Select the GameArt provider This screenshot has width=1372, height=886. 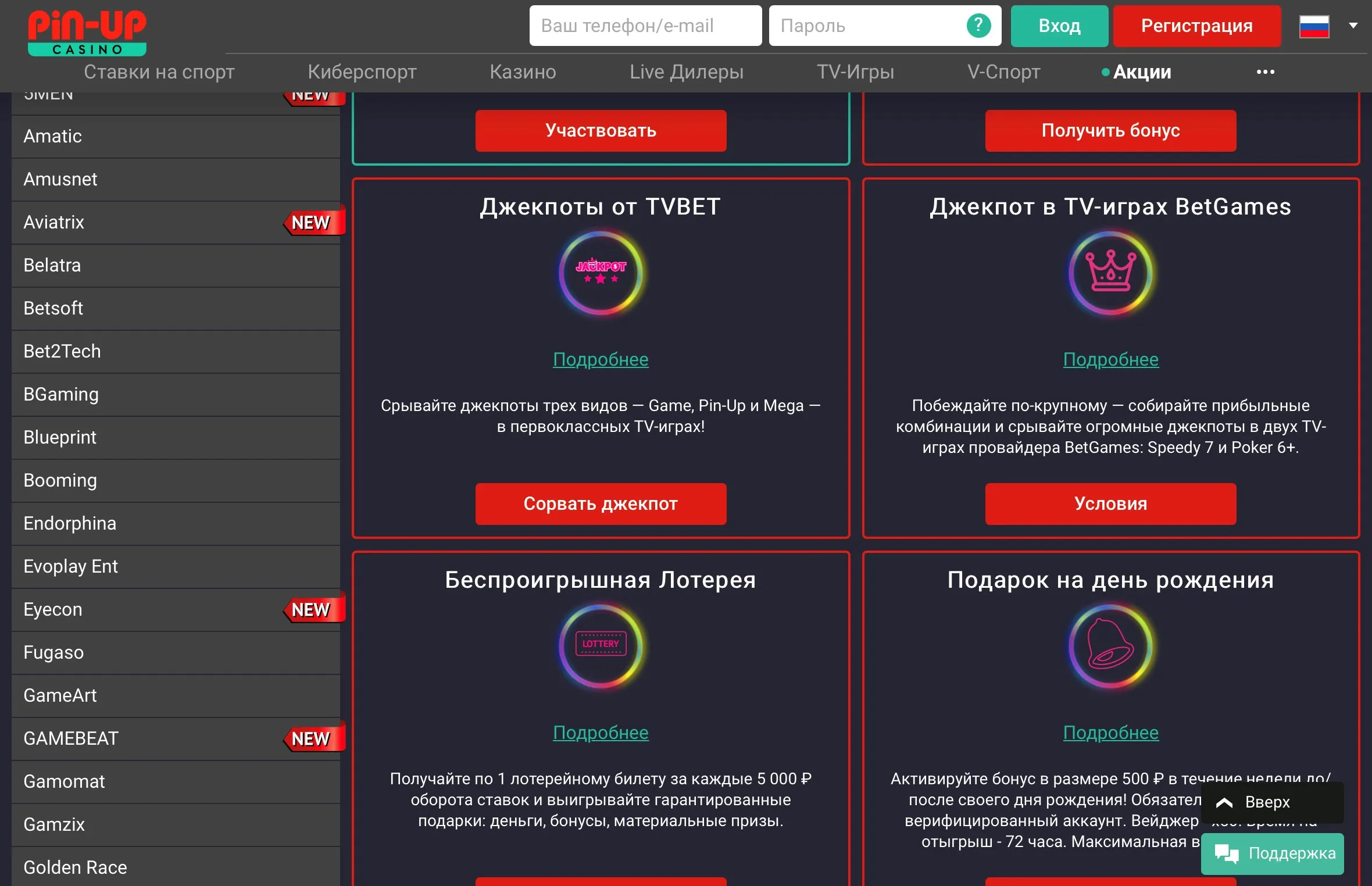[176, 695]
